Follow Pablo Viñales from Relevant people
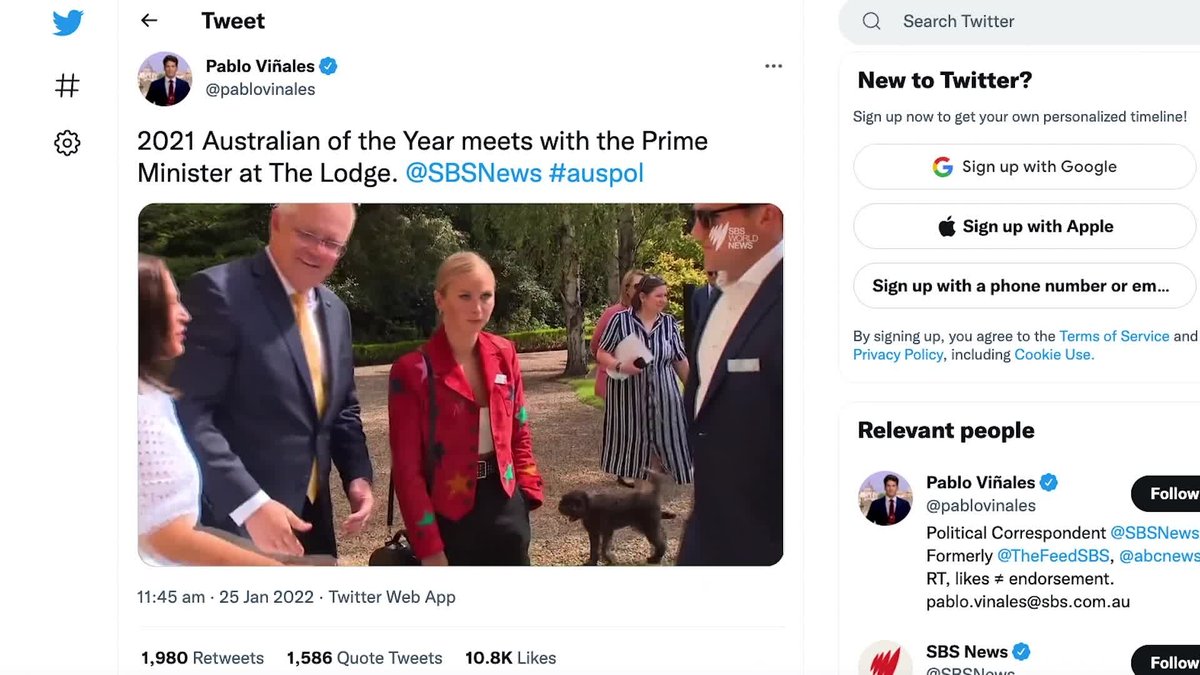 pyautogui.click(x=1170, y=493)
